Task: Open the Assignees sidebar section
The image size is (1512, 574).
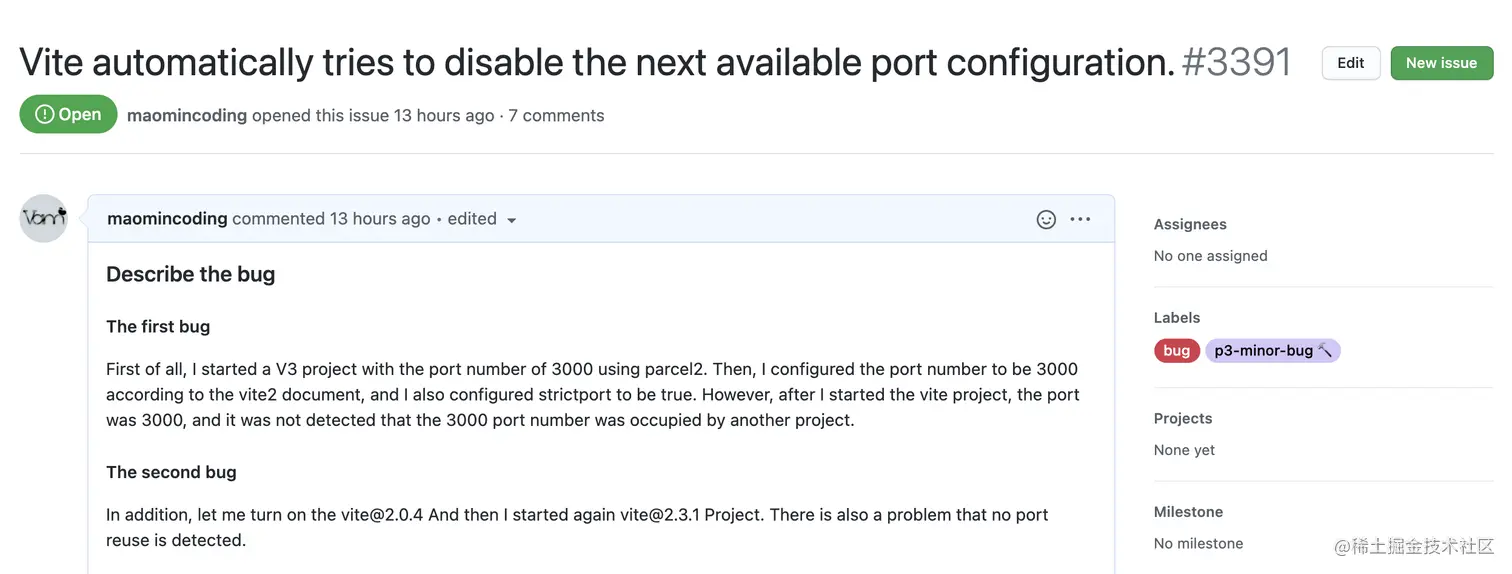Action: pyautogui.click(x=1190, y=225)
